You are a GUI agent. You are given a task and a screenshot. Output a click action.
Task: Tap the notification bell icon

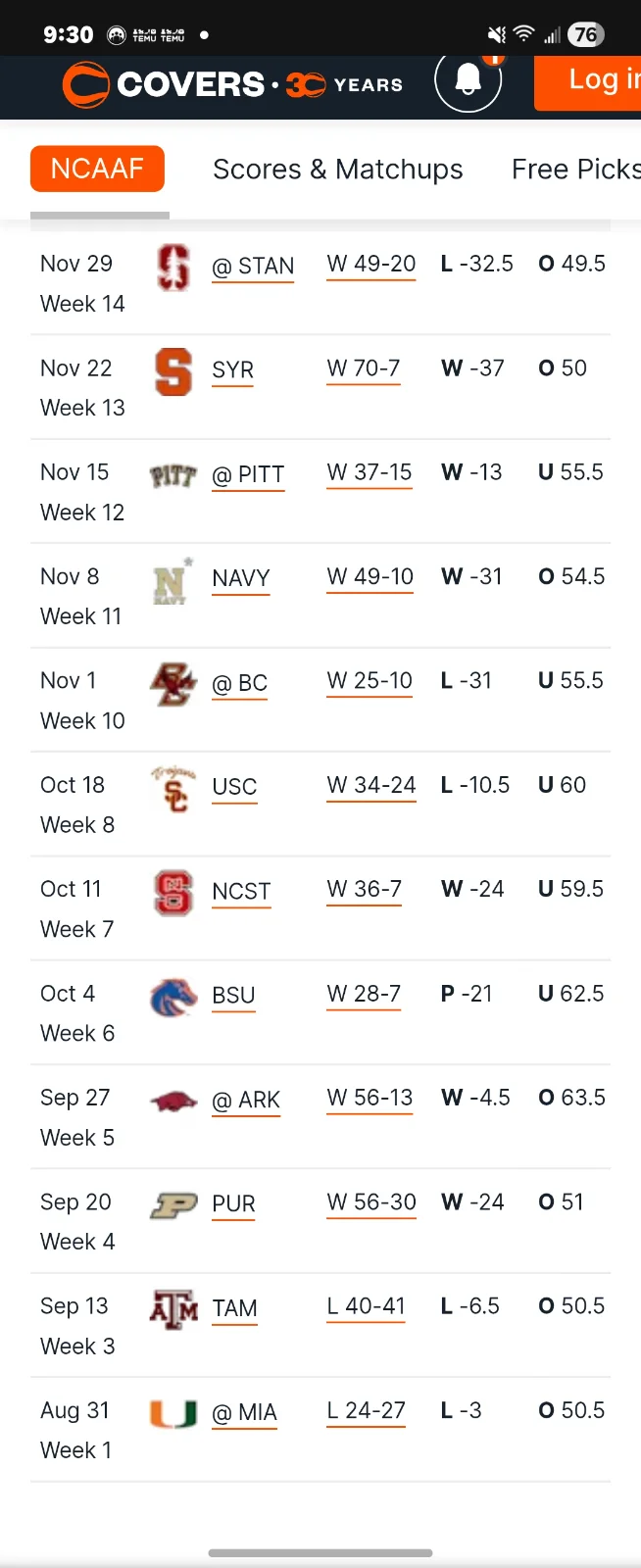468,80
